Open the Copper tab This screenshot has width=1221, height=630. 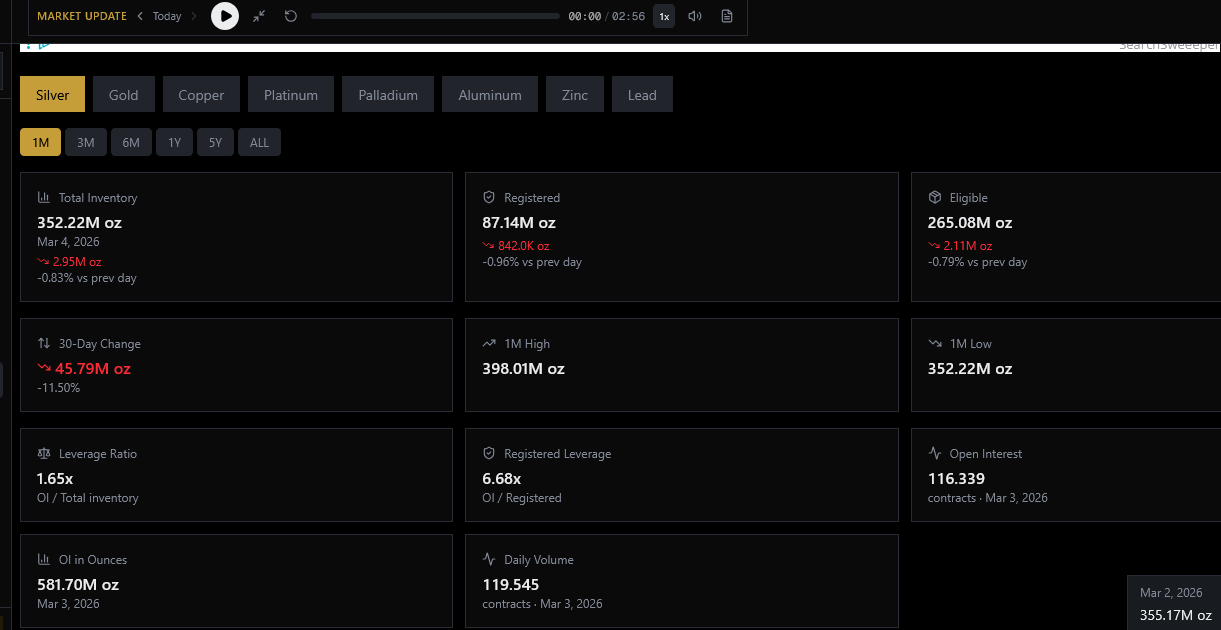click(201, 95)
